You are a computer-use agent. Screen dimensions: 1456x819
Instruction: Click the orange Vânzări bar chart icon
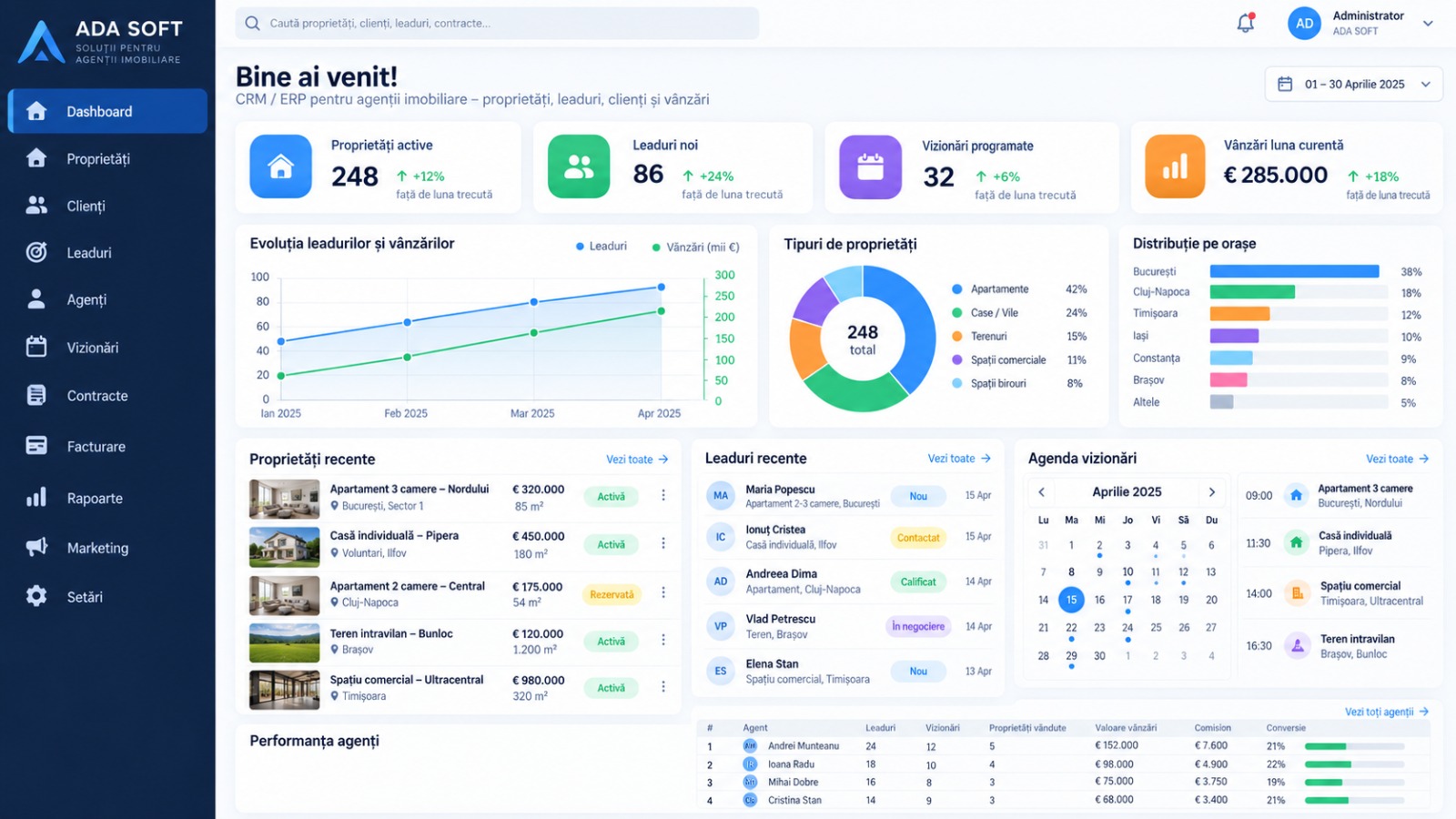coord(1175,167)
